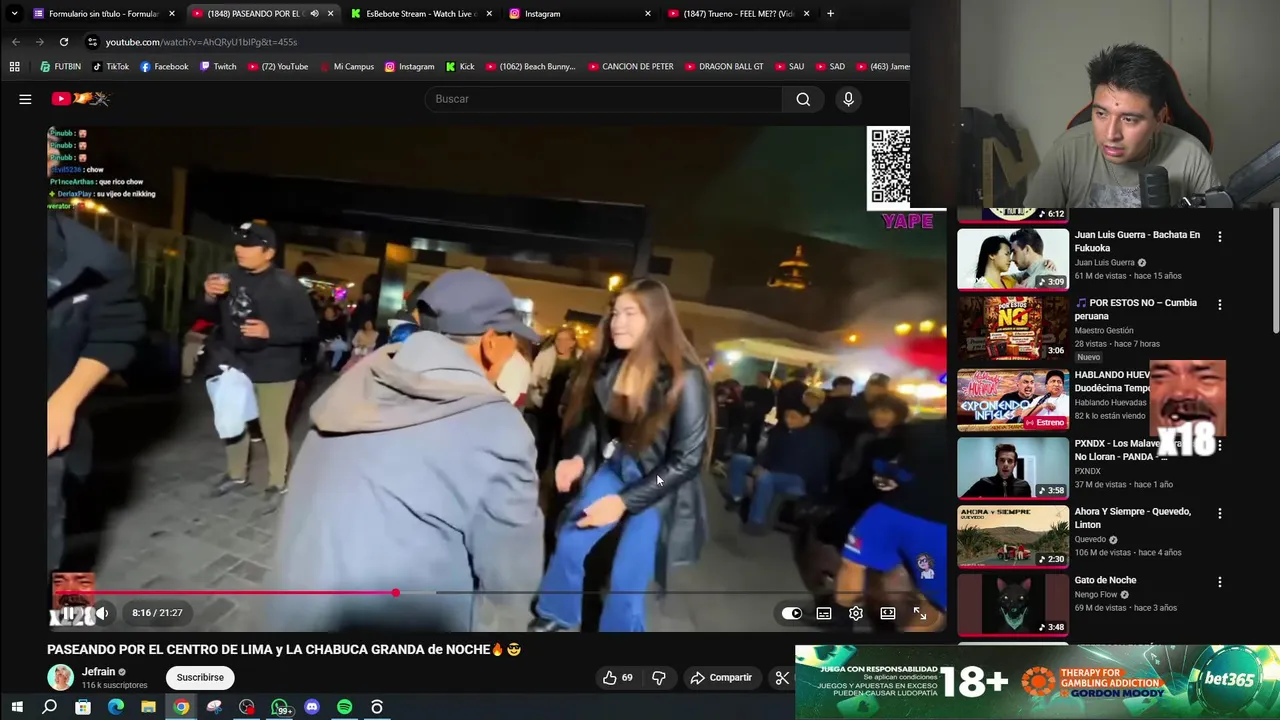Open the Windows Start menu
Image resolution: width=1280 pixels, height=720 pixels.
(x=16, y=707)
